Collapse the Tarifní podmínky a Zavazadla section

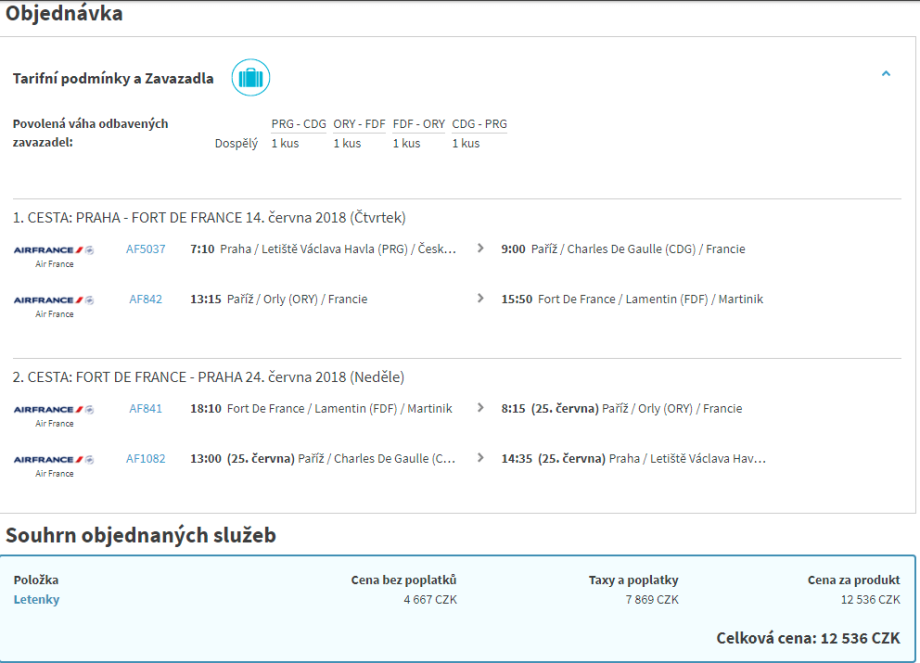pos(885,74)
